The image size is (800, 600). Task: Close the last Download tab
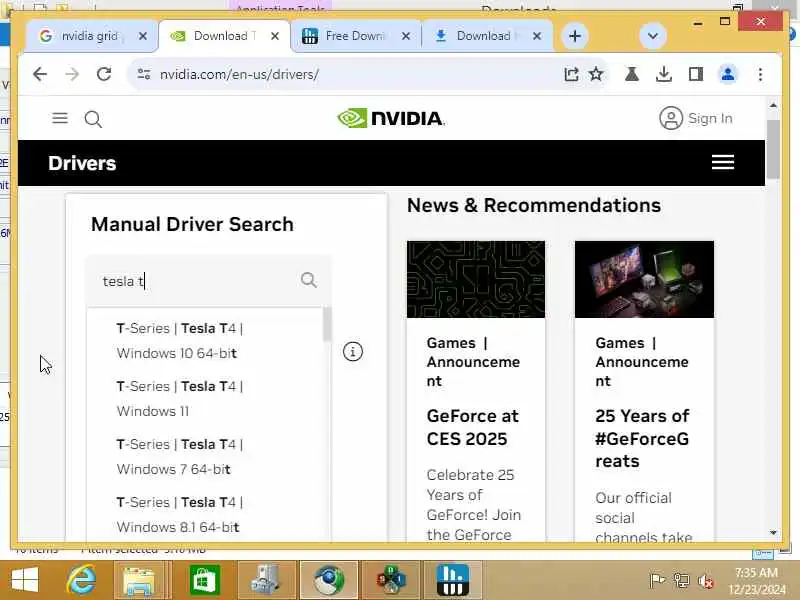(537, 36)
